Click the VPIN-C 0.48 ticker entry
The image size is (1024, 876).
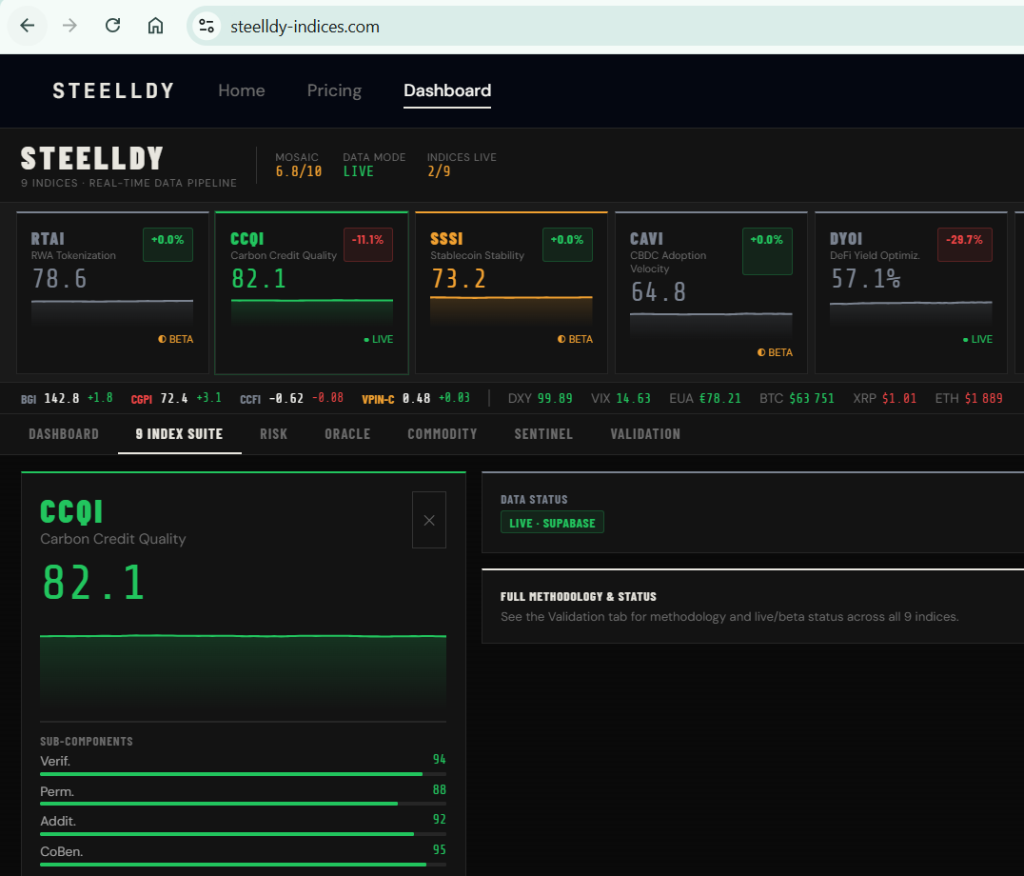pos(416,398)
